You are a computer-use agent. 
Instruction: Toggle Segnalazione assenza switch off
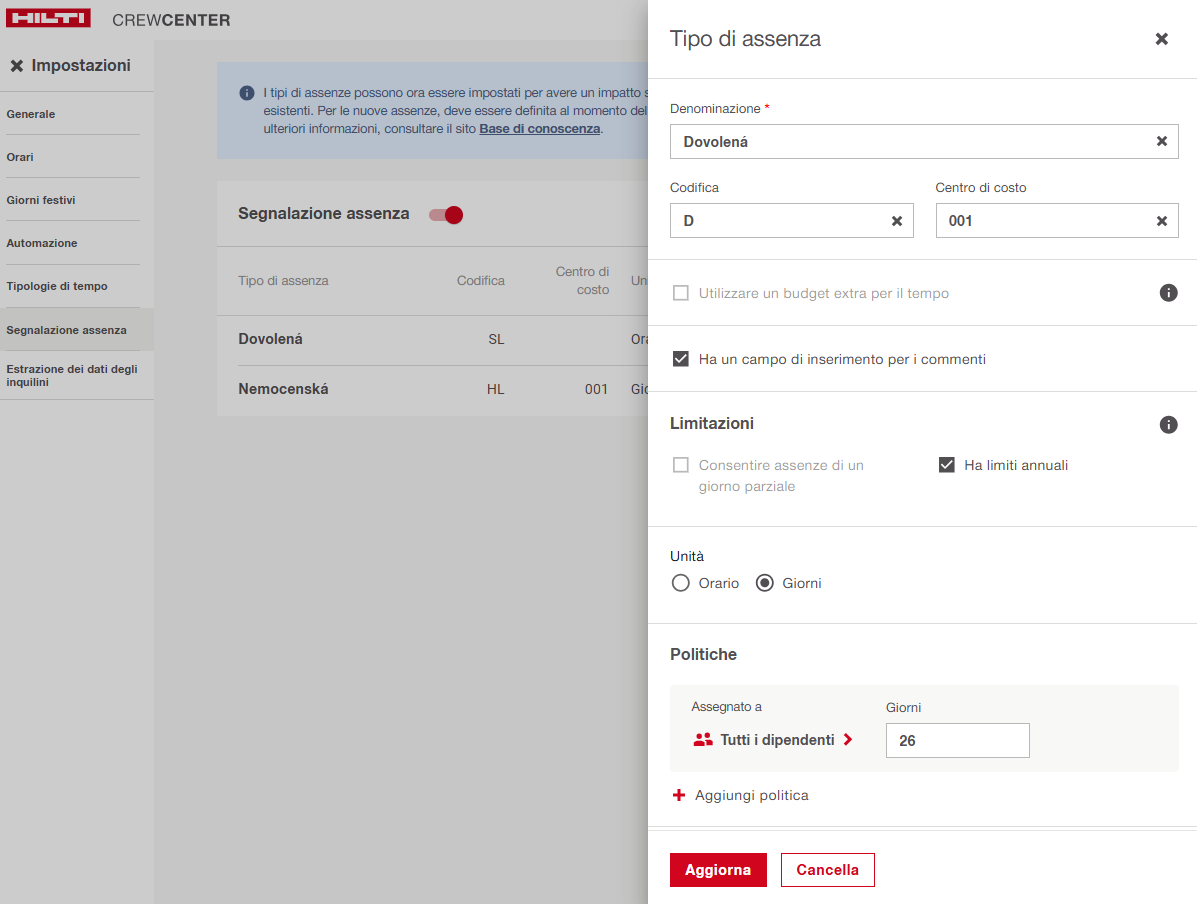pyautogui.click(x=446, y=215)
